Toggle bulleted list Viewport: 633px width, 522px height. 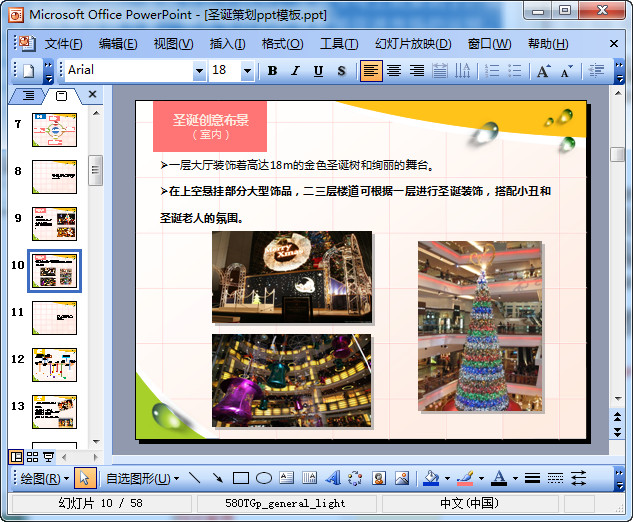515,71
